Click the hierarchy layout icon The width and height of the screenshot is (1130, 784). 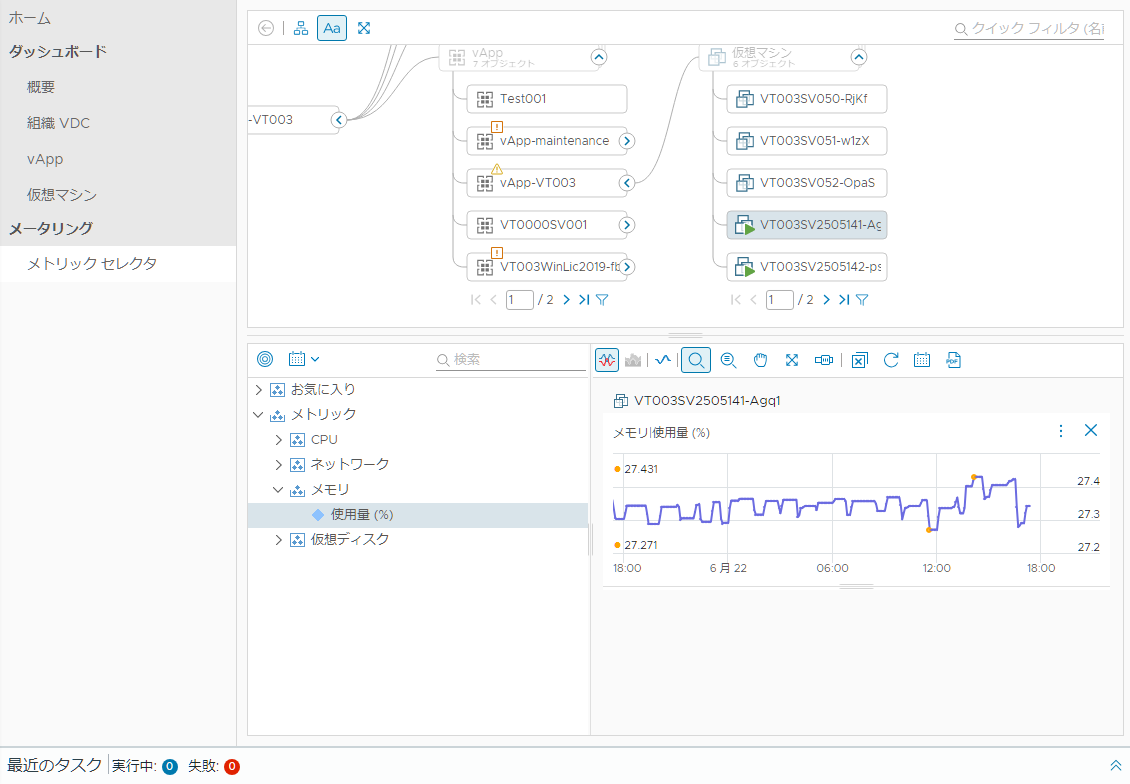[301, 28]
